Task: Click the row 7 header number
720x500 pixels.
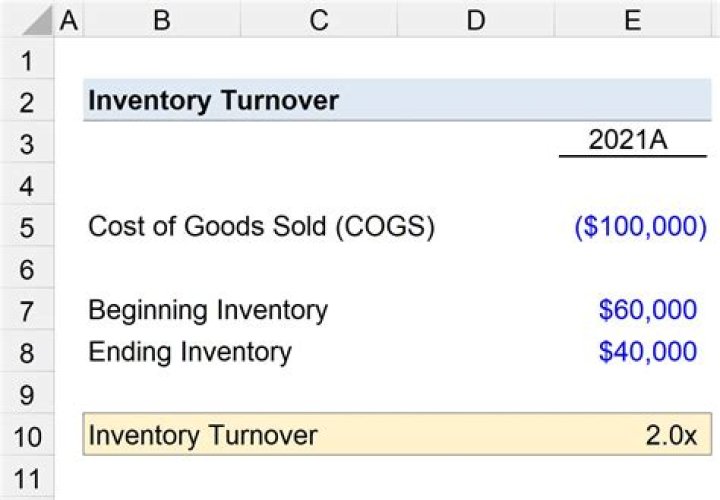Action: pos(26,310)
